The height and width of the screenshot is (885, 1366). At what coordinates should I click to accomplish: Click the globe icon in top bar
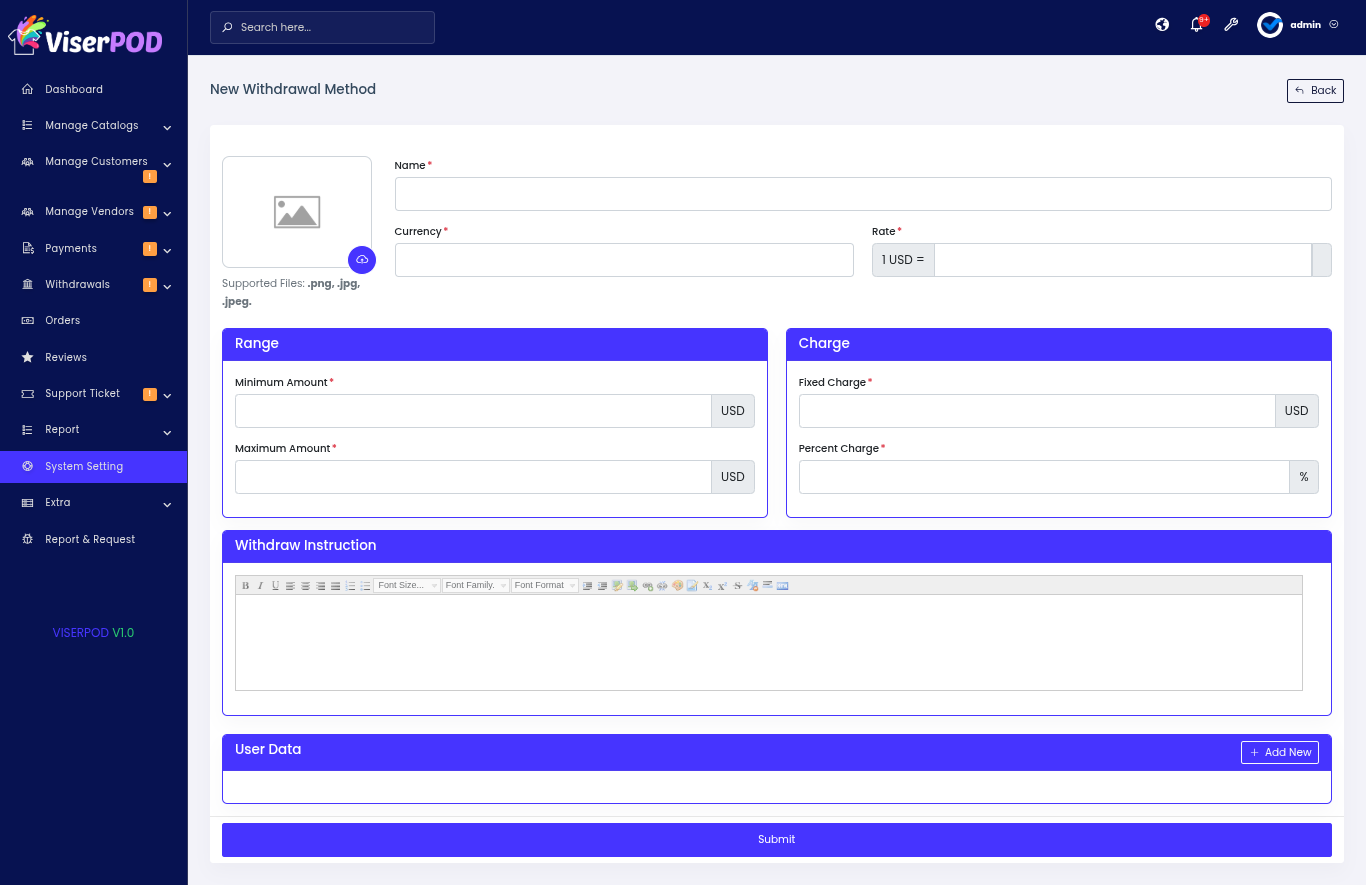coord(1162,25)
